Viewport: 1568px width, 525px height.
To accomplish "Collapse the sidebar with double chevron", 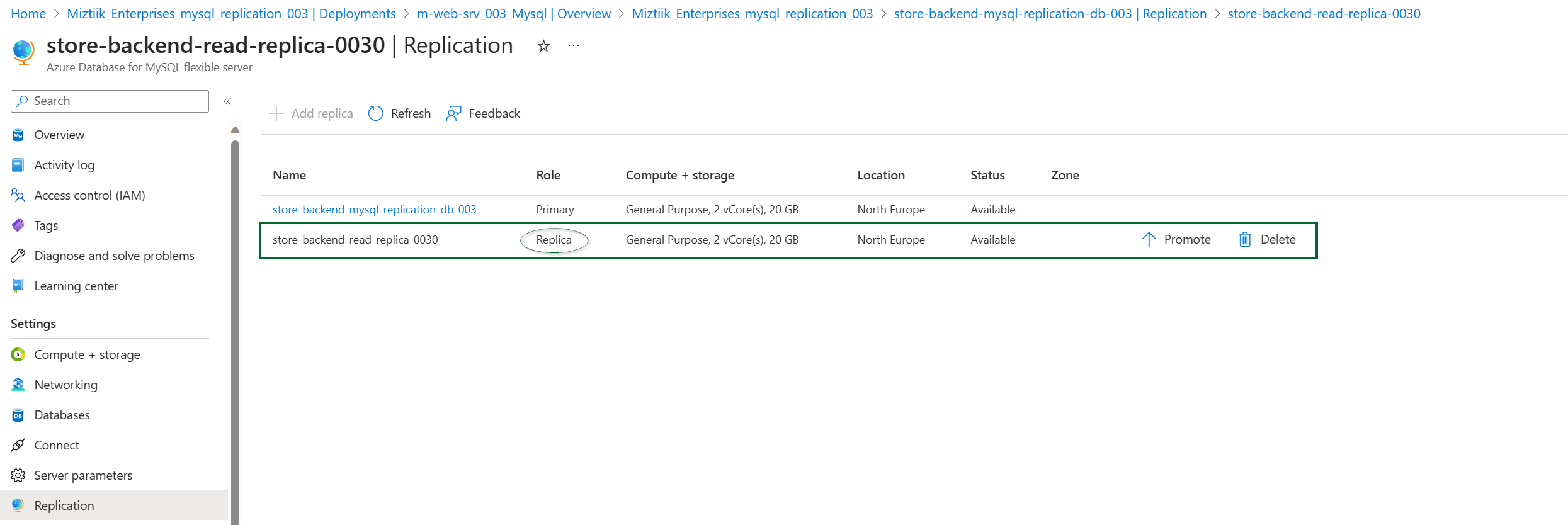I will click(227, 101).
